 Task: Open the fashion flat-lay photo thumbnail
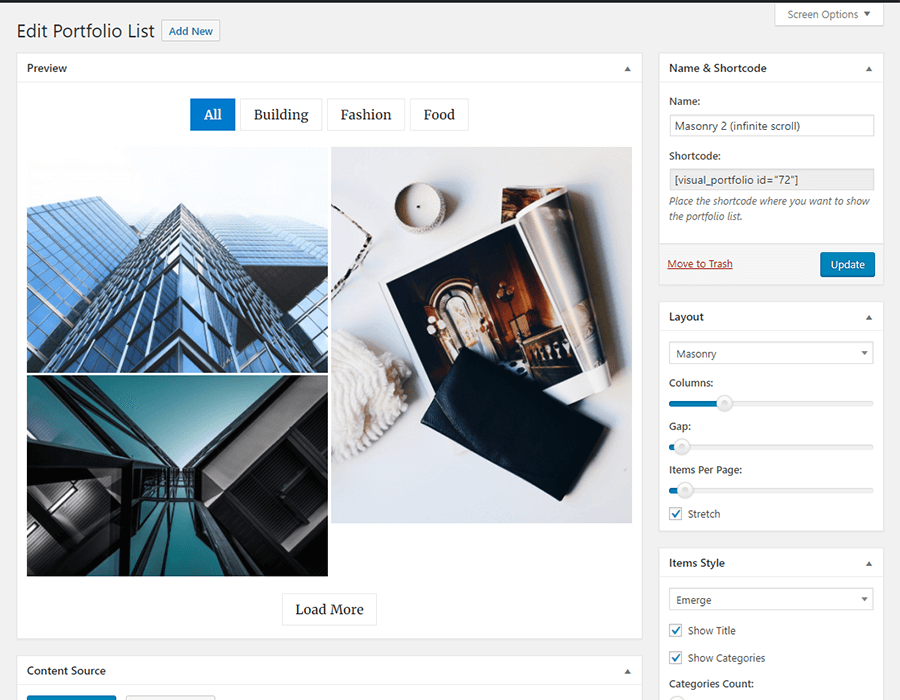pyautogui.click(x=482, y=335)
